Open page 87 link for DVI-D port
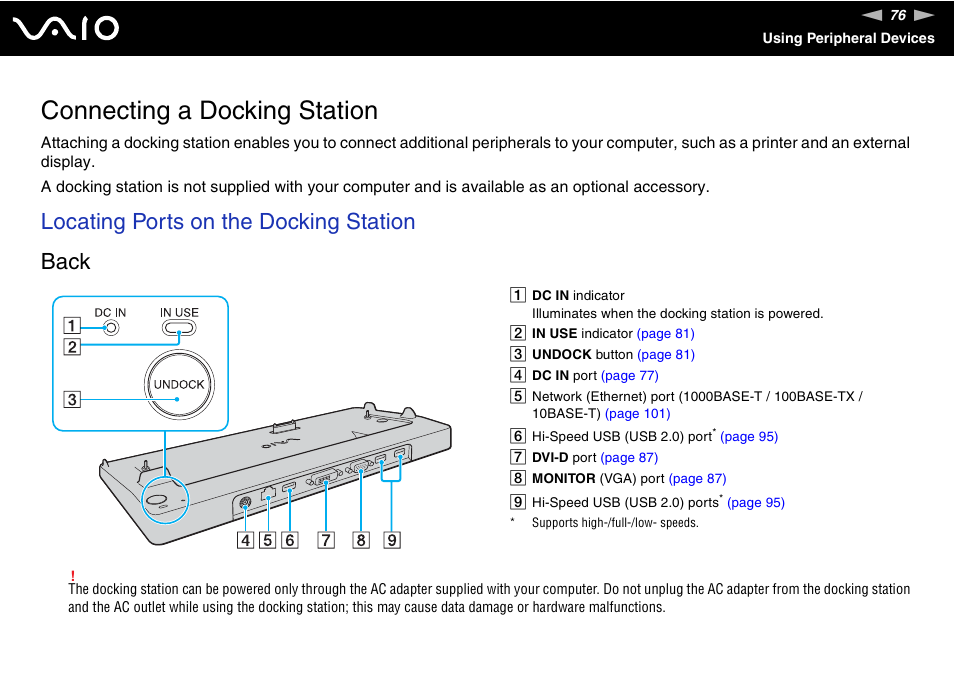Viewport: 954px width, 674px height. coord(629,457)
